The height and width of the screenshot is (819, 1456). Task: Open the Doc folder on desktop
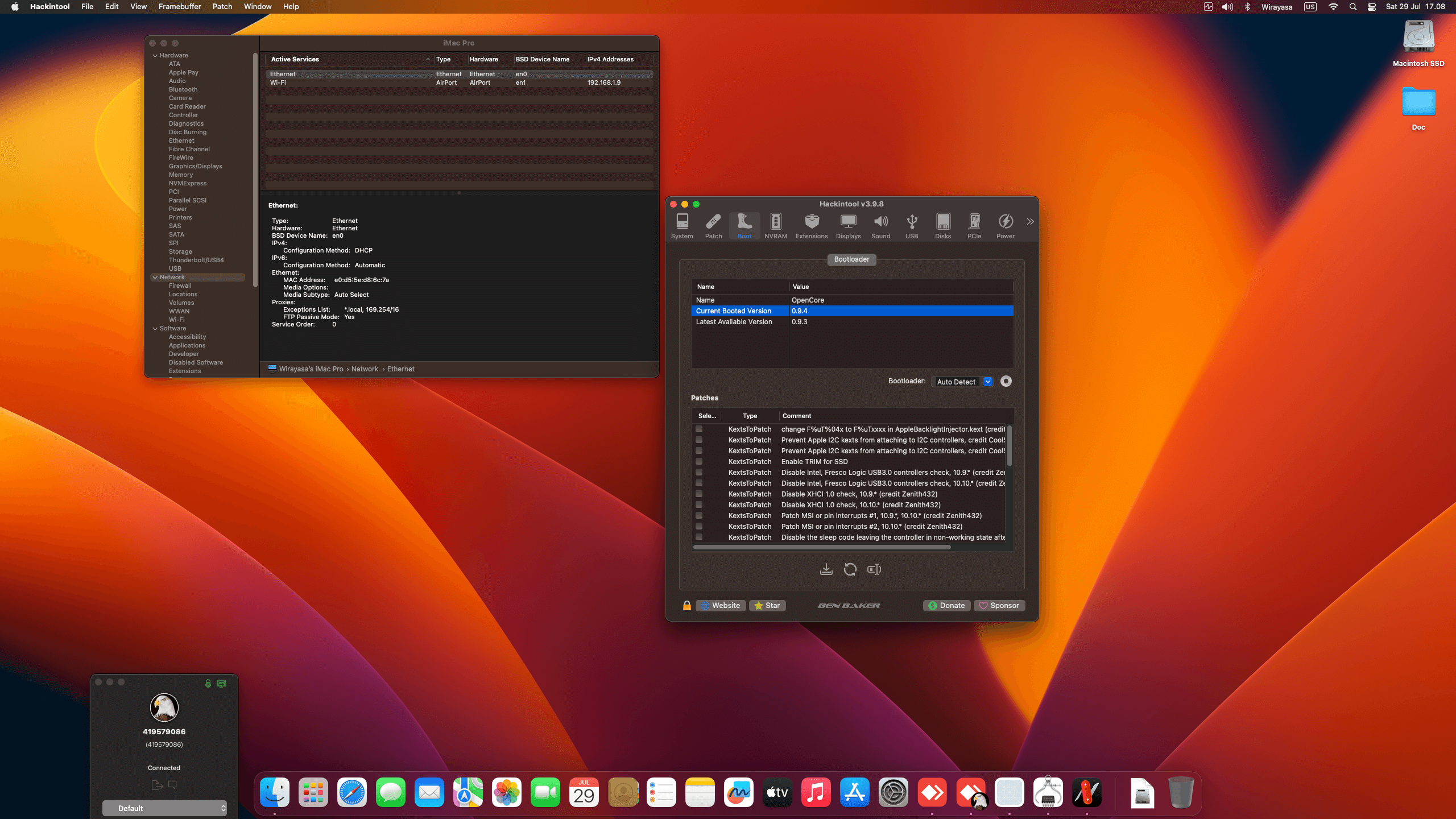coord(1418,108)
